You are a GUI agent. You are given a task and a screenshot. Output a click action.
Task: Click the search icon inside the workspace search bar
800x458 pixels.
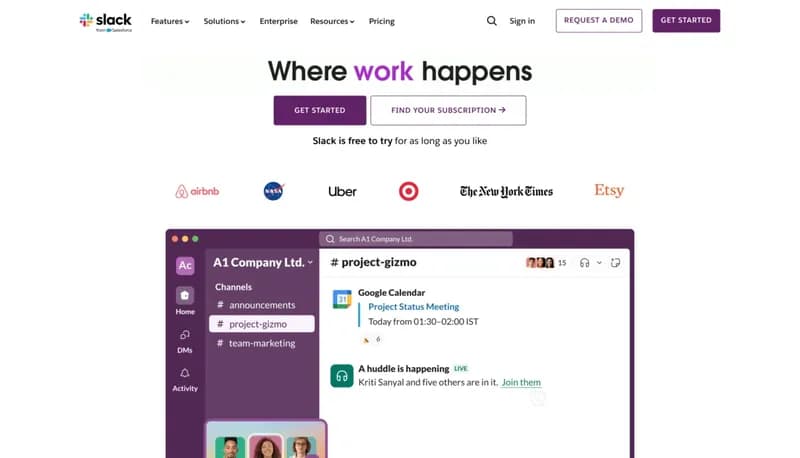point(330,239)
